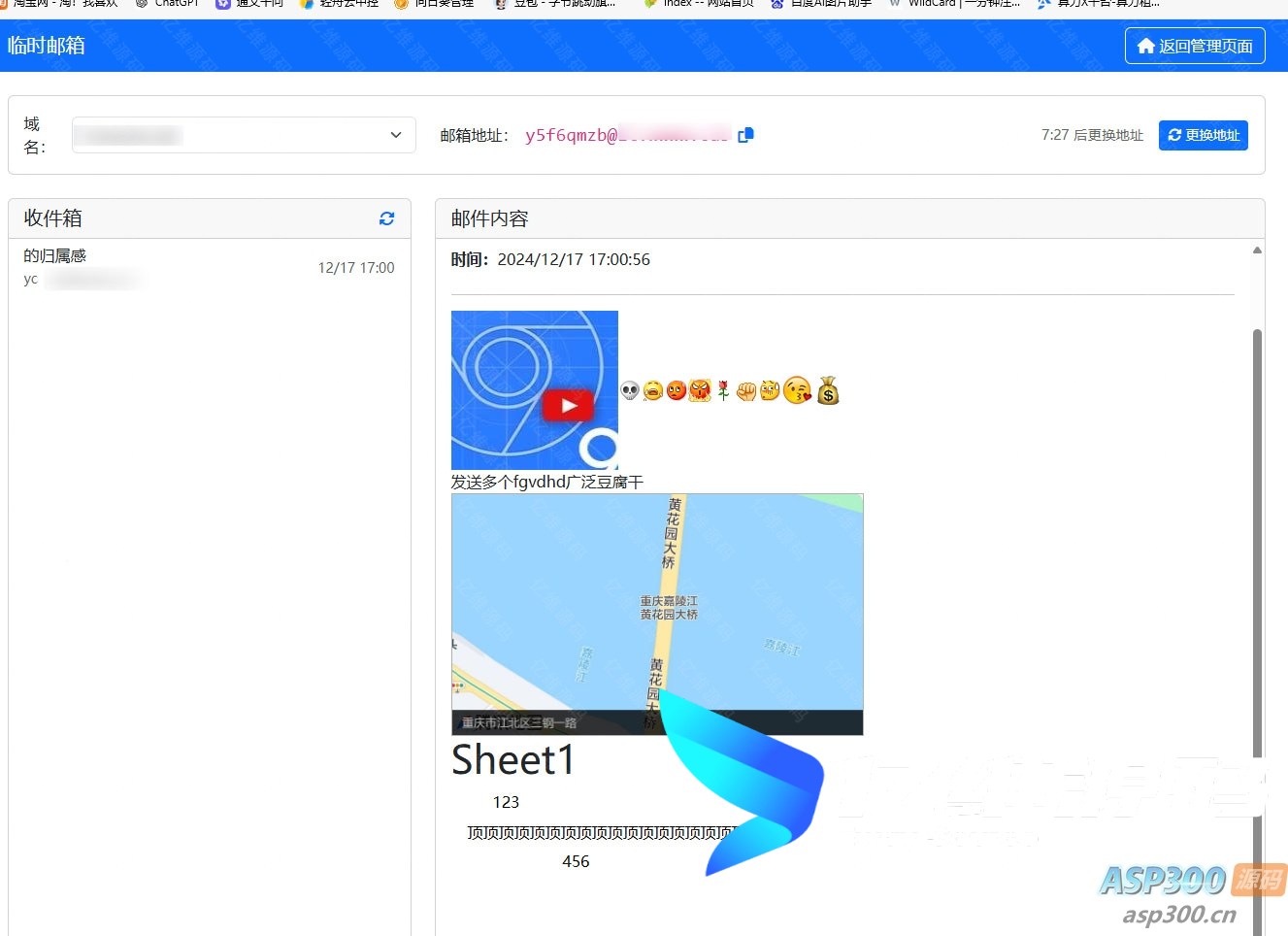Copy the email address y5f6qmzb
Viewport: 1288px width, 936px height.
(745, 135)
